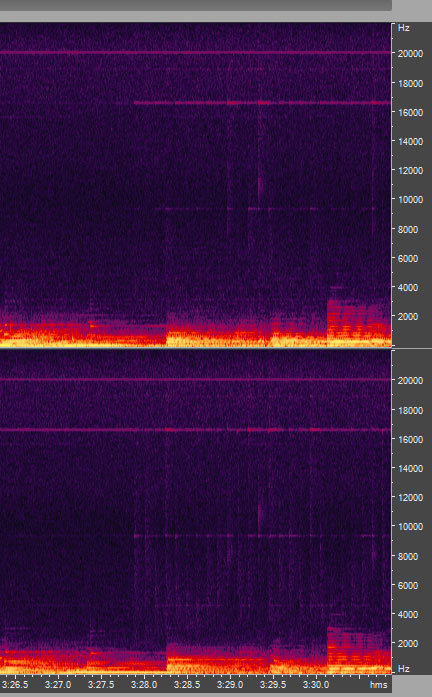432x697 pixels.
Task: Click 8000 on the right channel frequency scale
Action: click(408, 557)
